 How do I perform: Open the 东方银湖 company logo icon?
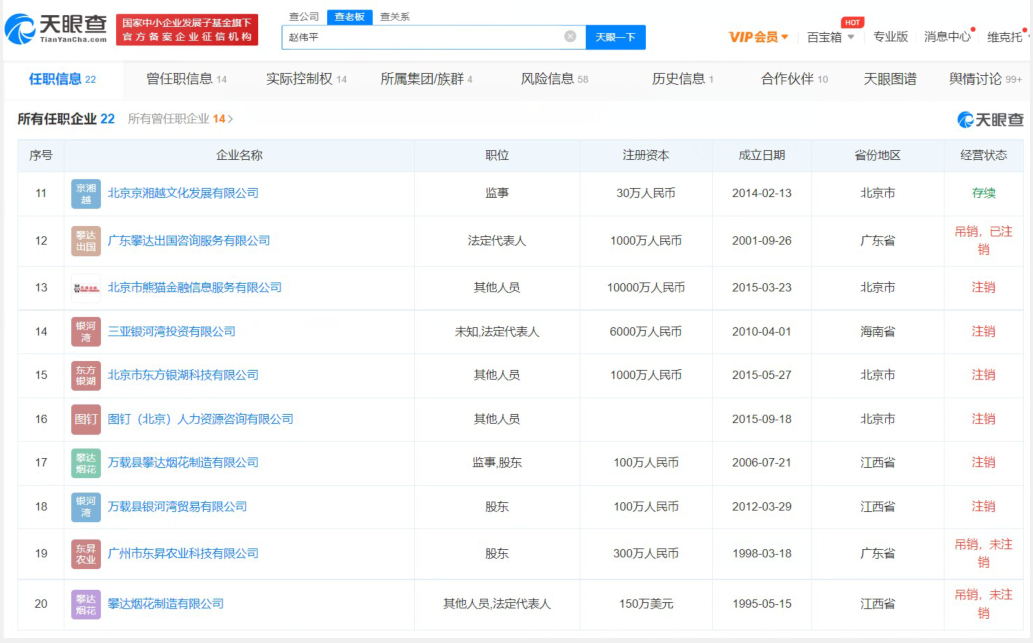[x=86, y=376]
